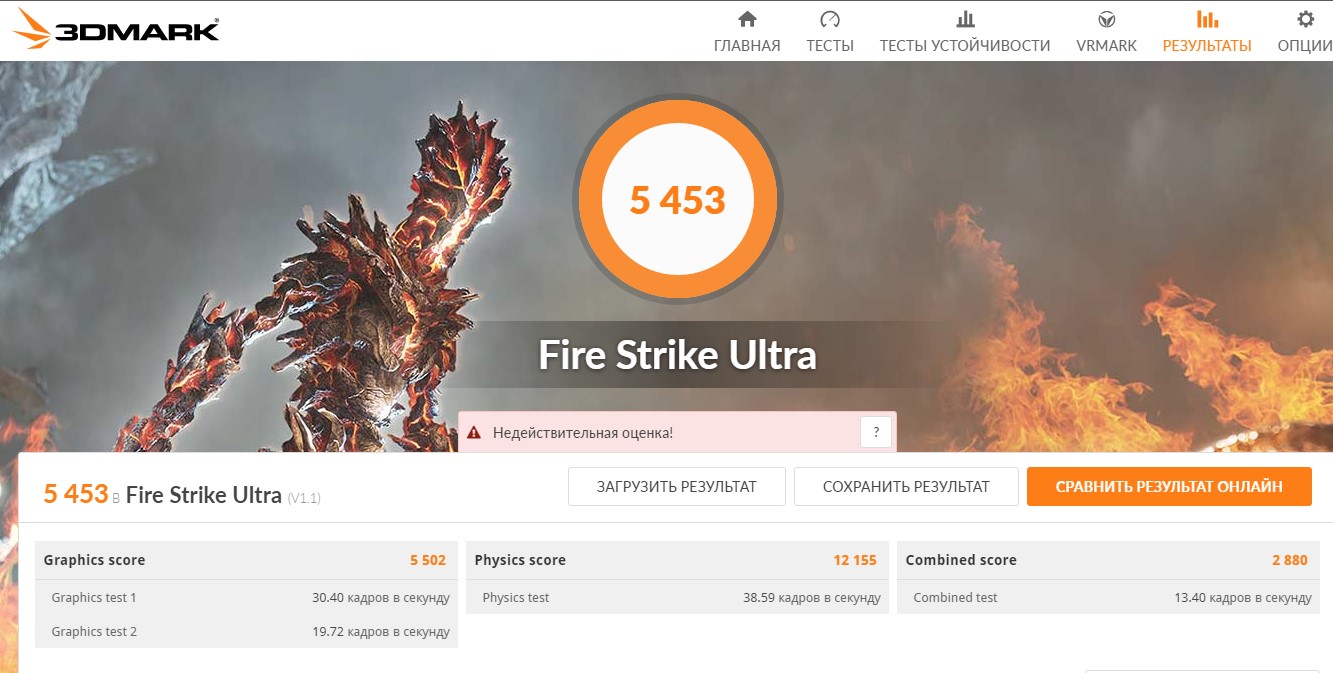The image size is (1333, 673).
Task: Click the 5 453 score circle
Action: [x=677, y=199]
